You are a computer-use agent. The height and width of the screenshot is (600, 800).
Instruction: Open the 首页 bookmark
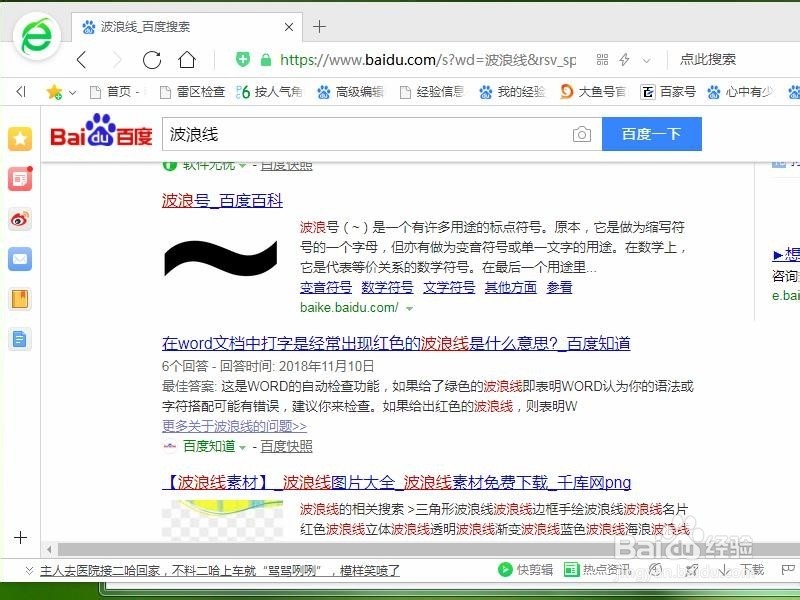click(x=116, y=92)
